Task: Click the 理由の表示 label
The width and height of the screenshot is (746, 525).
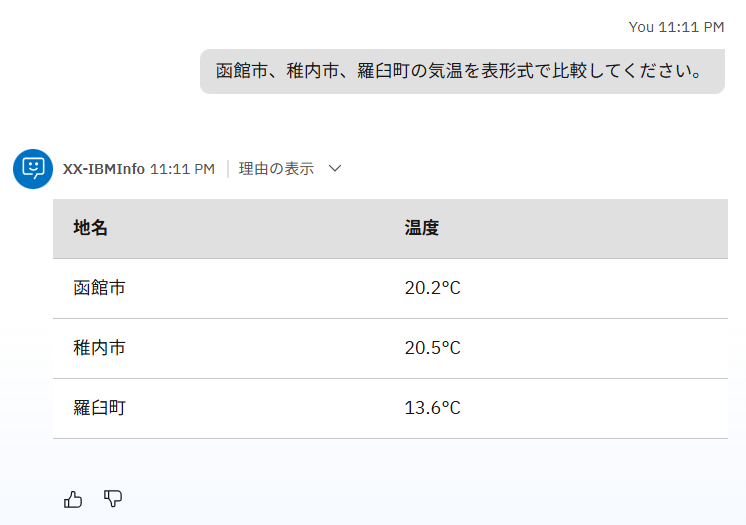Action: [276, 169]
